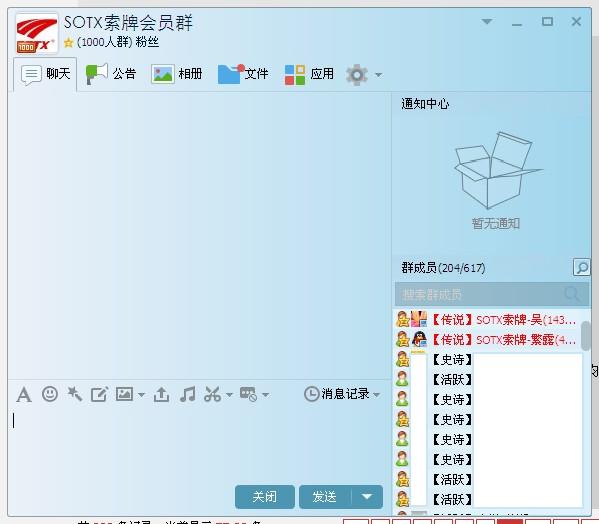Expand the screenshot options dropdown arrow
599x524 pixels.
[x=229, y=395]
